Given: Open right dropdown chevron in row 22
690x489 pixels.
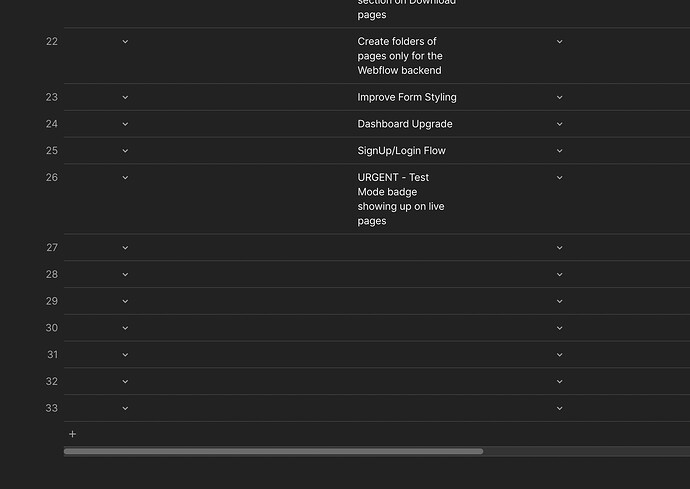Looking at the screenshot, I should [x=559, y=42].
